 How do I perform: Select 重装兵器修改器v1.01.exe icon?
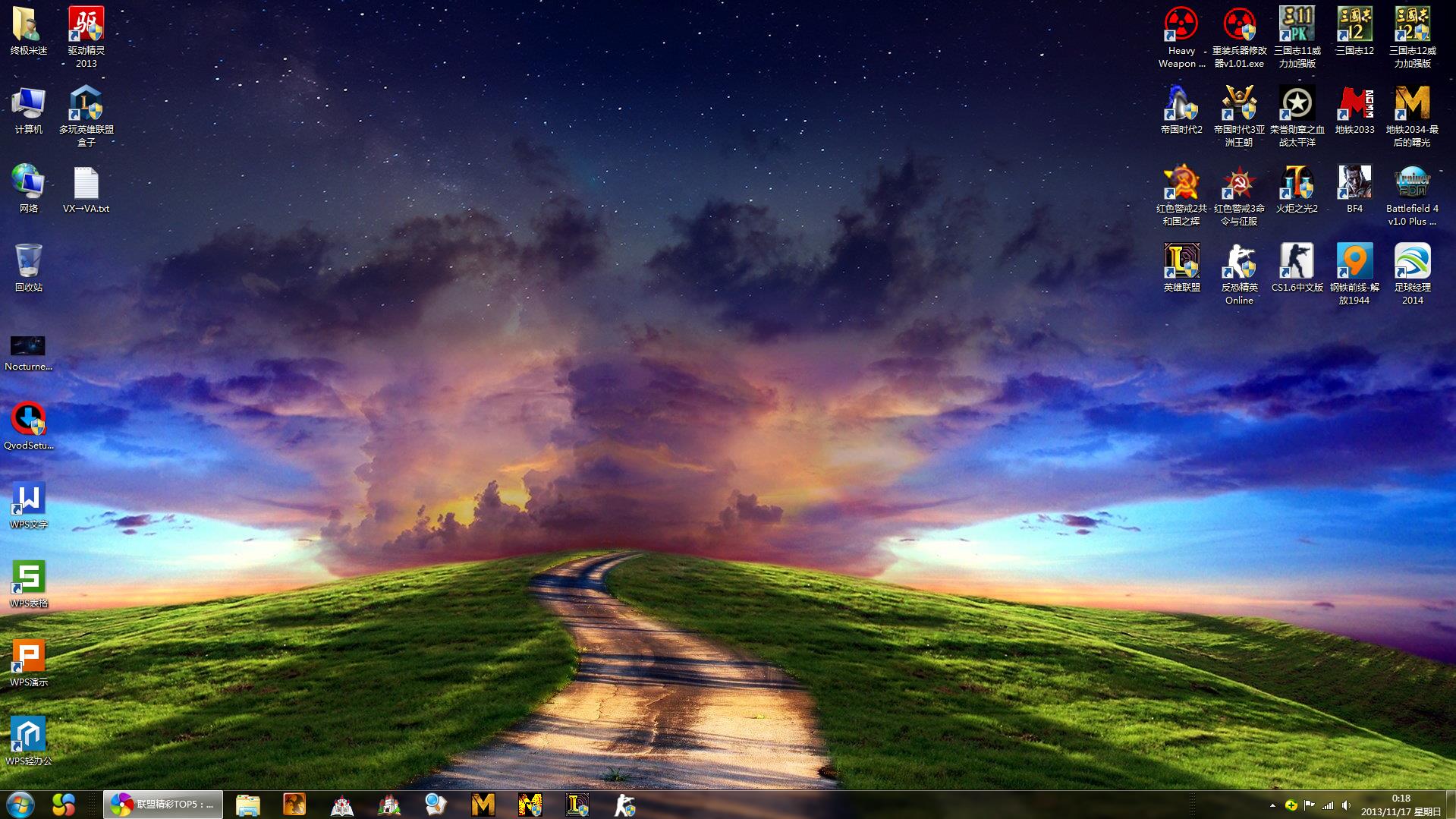[x=1239, y=37]
